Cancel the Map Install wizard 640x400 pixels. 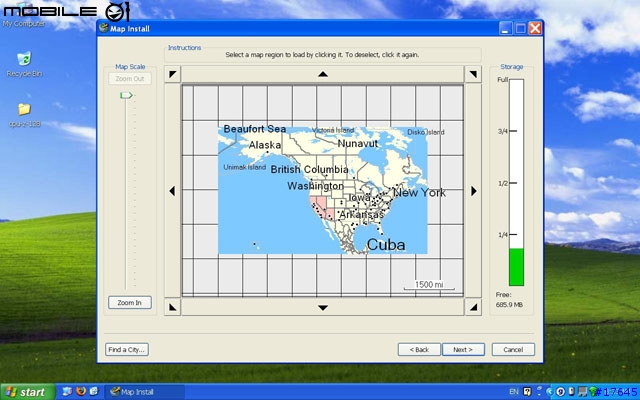click(513, 349)
